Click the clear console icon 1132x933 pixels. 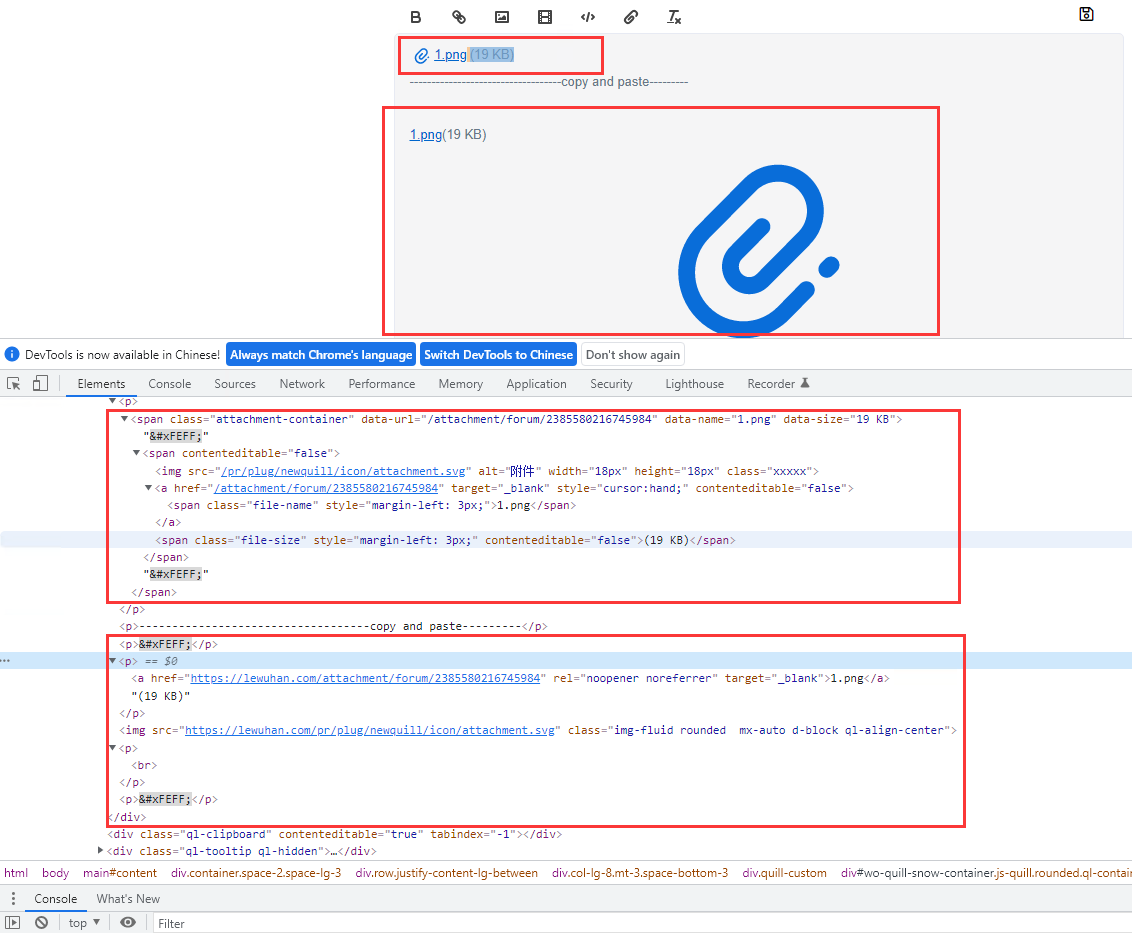(42, 922)
